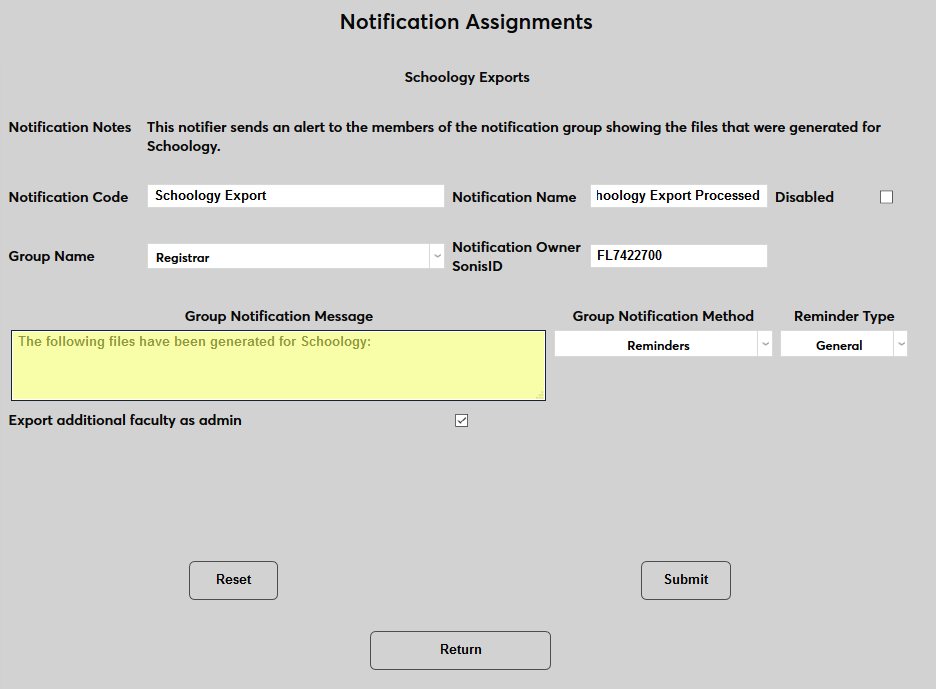The image size is (936, 689).
Task: Click the Notification Name text field
Action: point(678,195)
